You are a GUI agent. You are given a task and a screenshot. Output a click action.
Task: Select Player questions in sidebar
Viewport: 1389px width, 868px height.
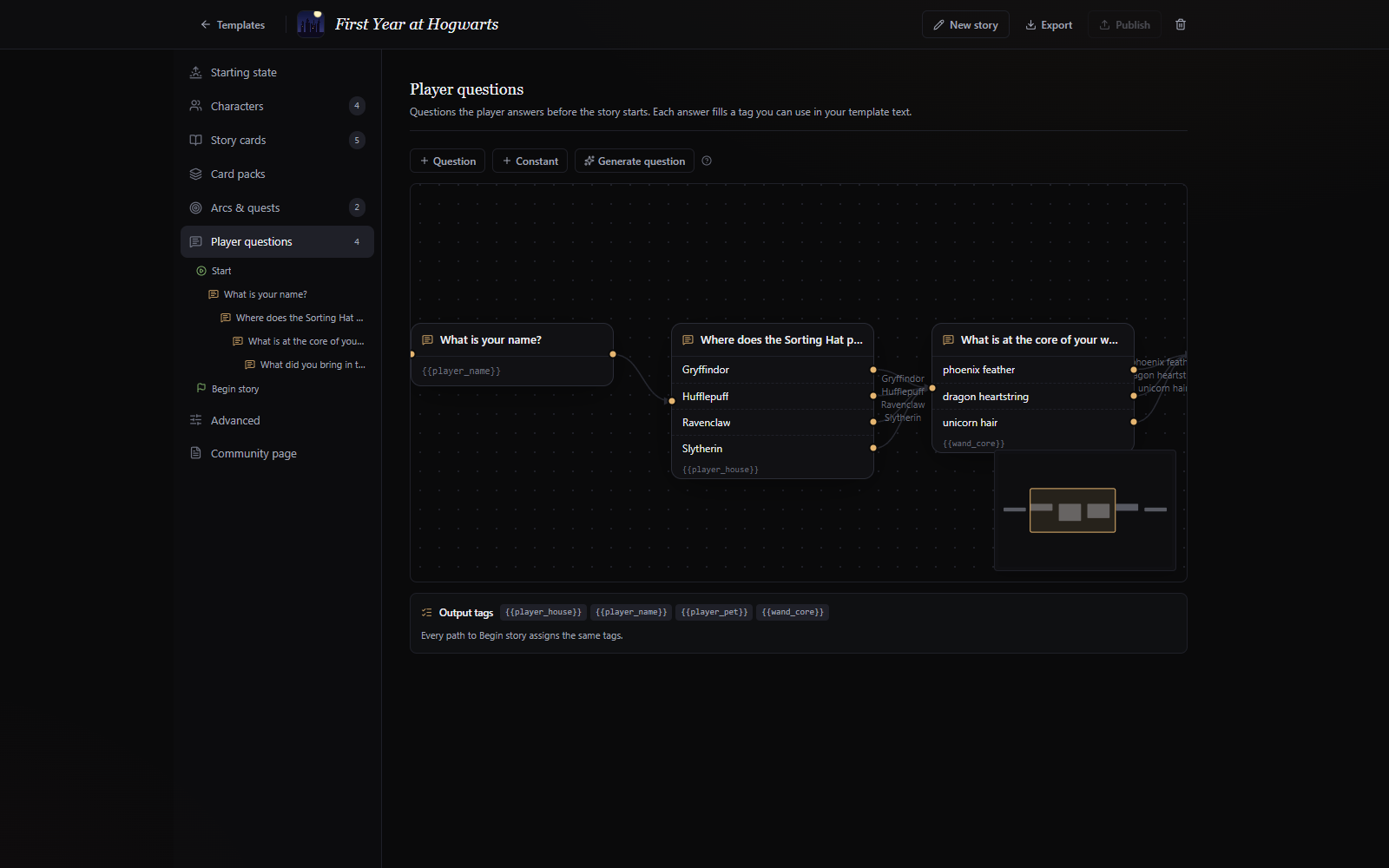pyautogui.click(x=277, y=242)
